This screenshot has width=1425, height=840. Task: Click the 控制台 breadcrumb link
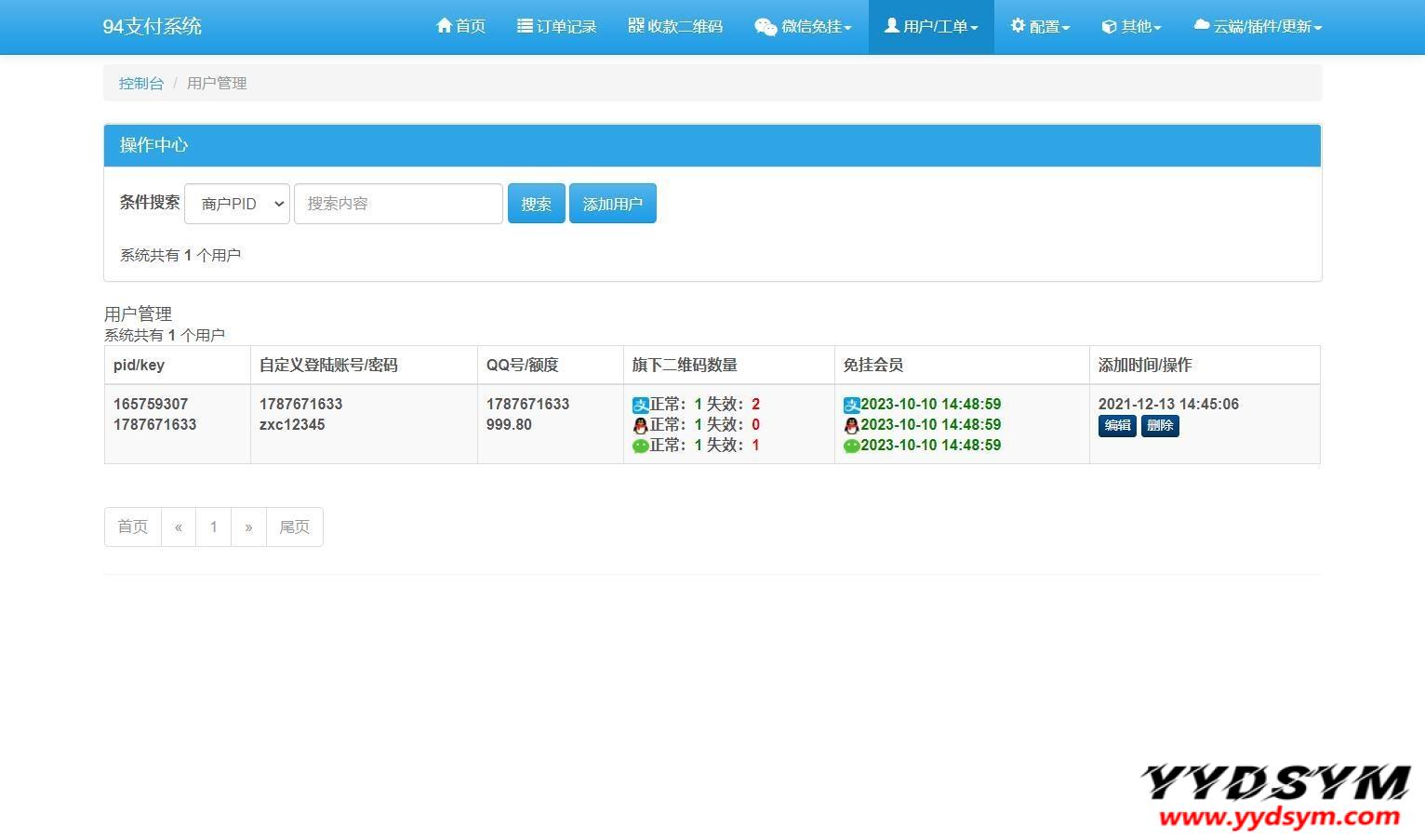tap(141, 83)
